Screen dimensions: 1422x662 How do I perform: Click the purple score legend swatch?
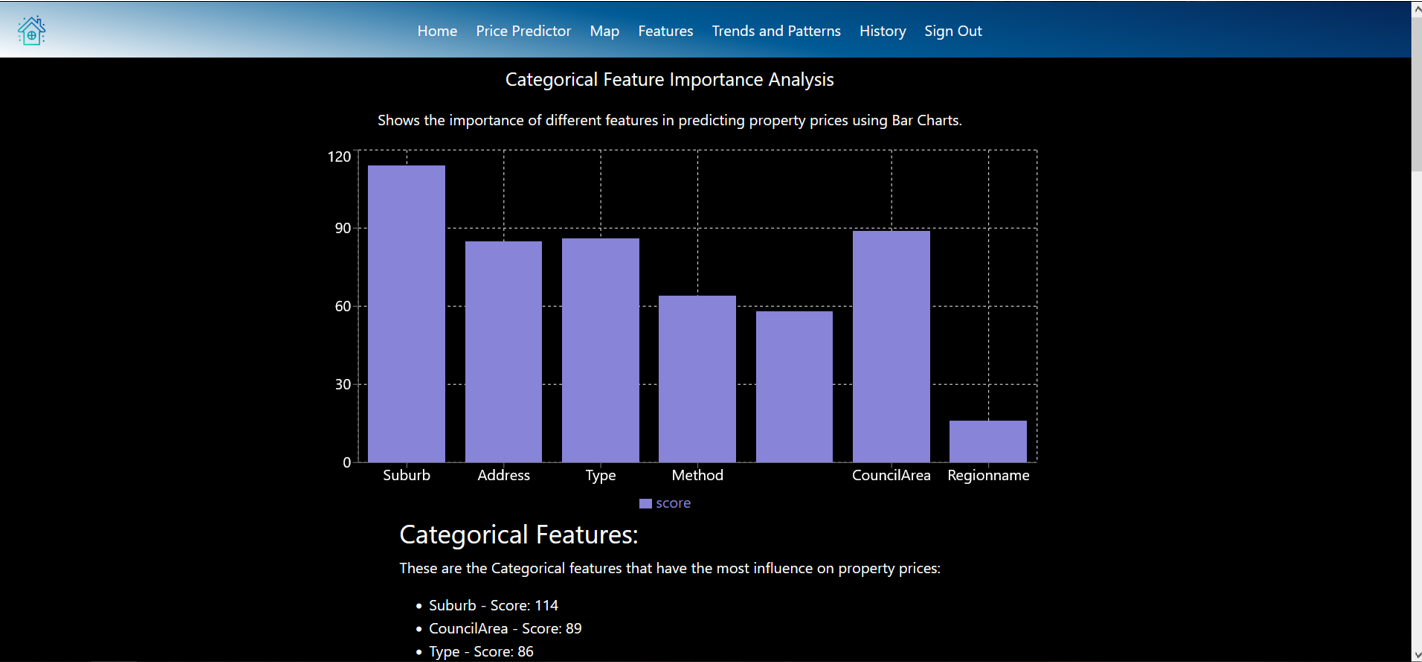point(645,504)
